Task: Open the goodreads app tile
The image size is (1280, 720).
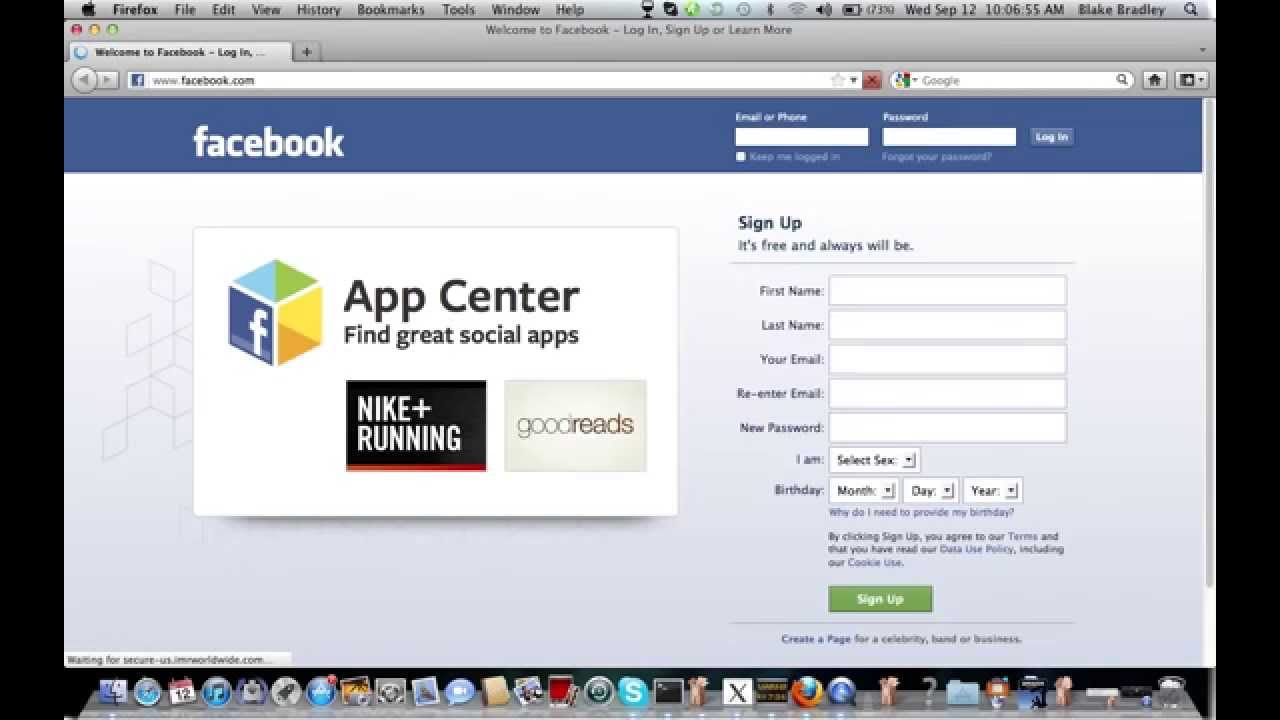Action: pos(575,425)
